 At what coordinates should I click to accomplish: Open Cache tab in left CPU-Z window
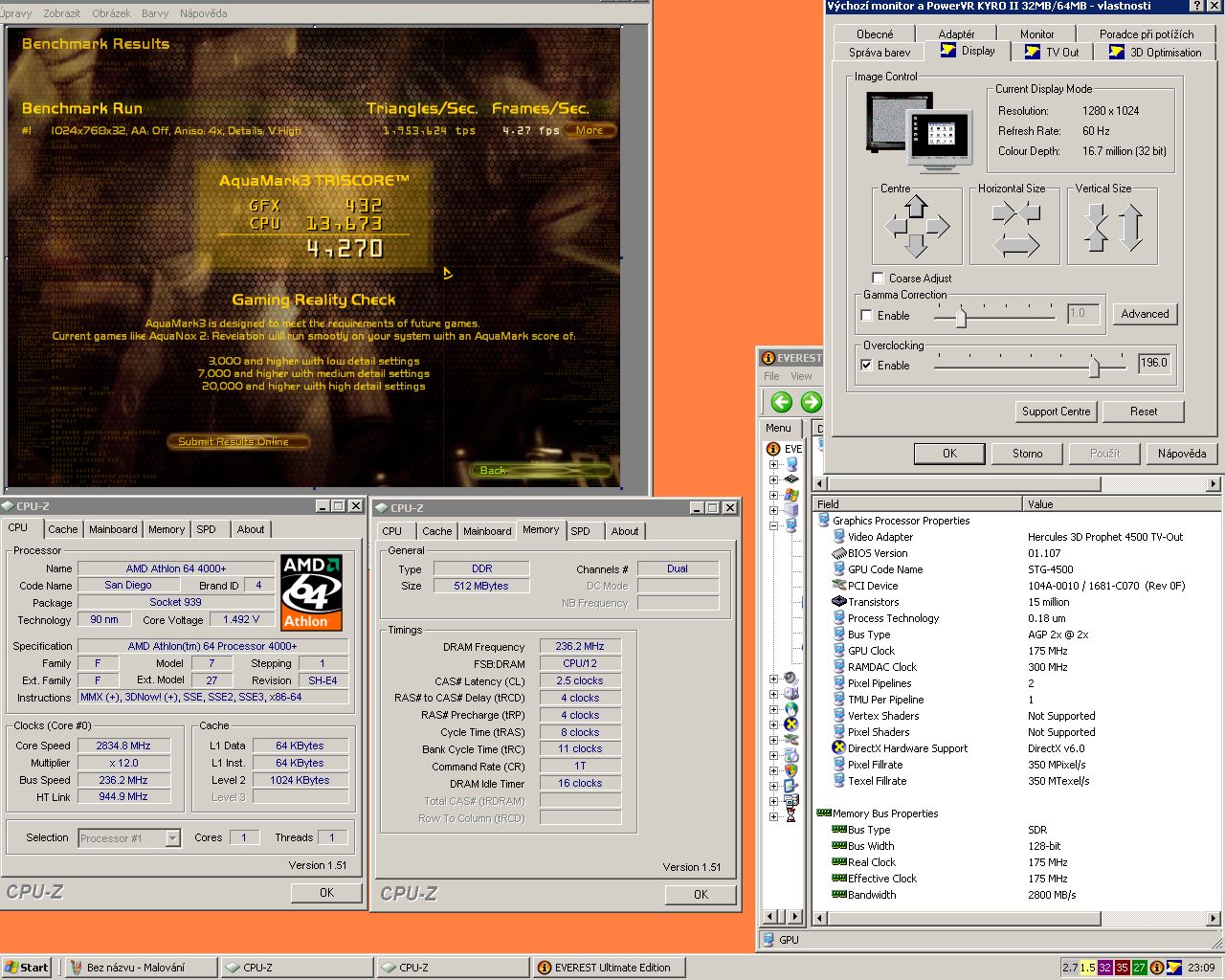[63, 529]
